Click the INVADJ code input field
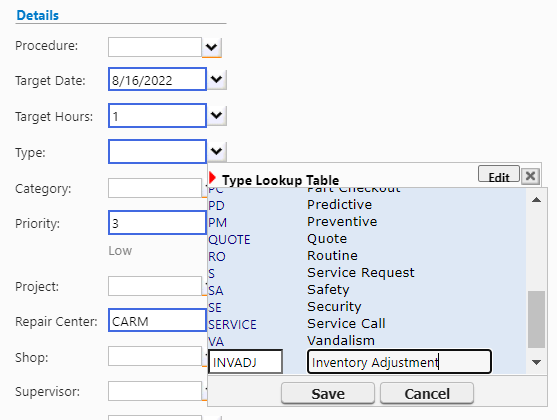 pyautogui.click(x=245, y=362)
